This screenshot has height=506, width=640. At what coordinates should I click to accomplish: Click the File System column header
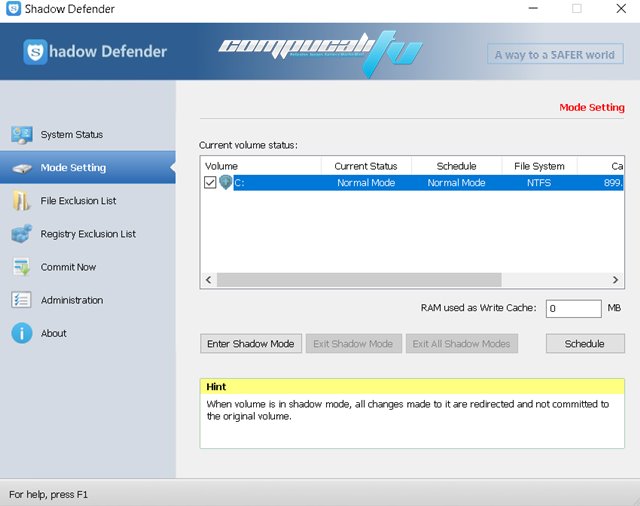539,166
